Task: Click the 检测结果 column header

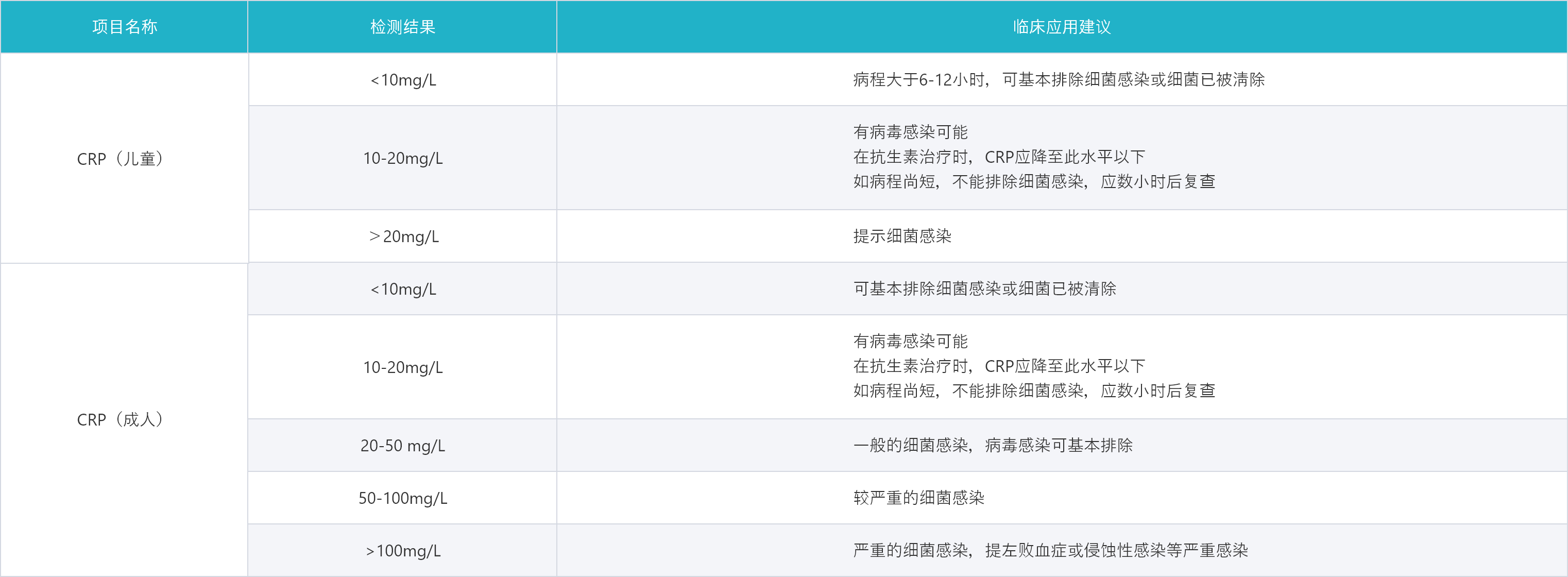Action: click(402, 27)
